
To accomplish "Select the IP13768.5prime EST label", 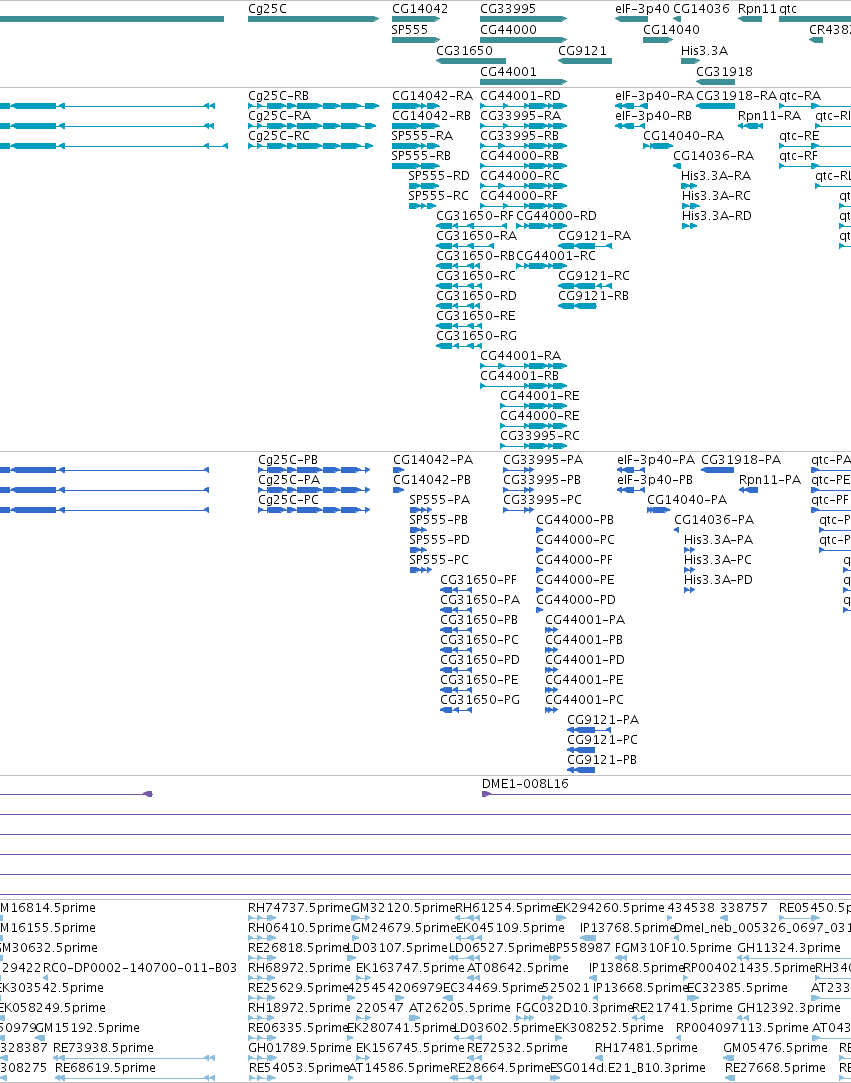I will (x=627, y=928).
